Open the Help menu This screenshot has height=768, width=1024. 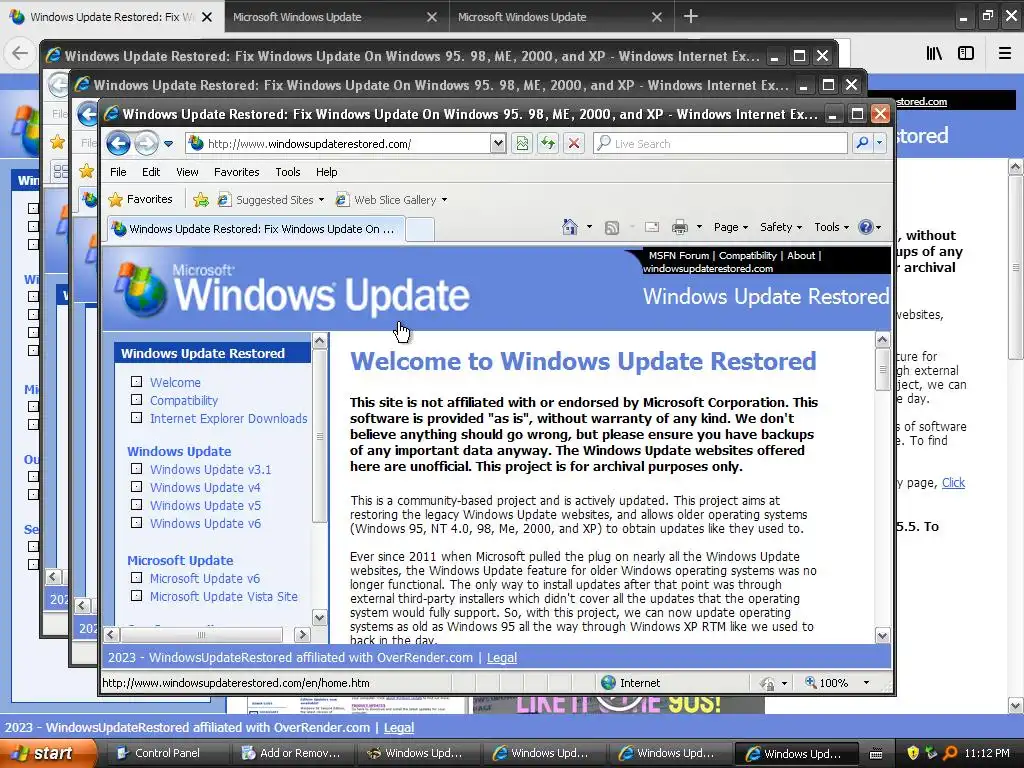pos(327,172)
